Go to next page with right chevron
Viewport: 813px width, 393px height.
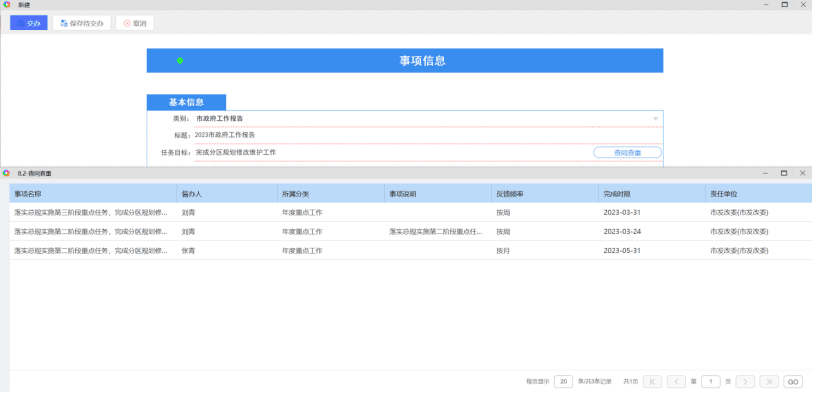pyautogui.click(x=745, y=382)
